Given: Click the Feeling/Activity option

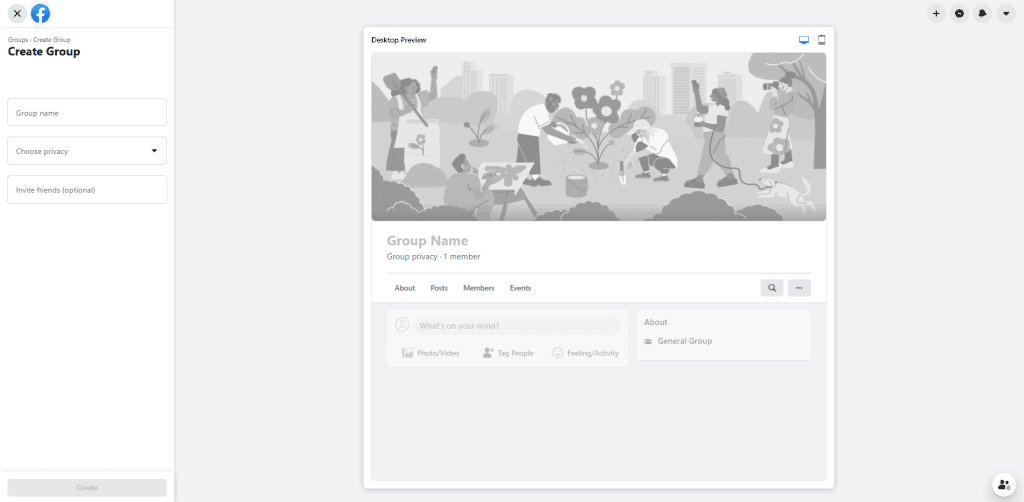Looking at the screenshot, I should (585, 353).
